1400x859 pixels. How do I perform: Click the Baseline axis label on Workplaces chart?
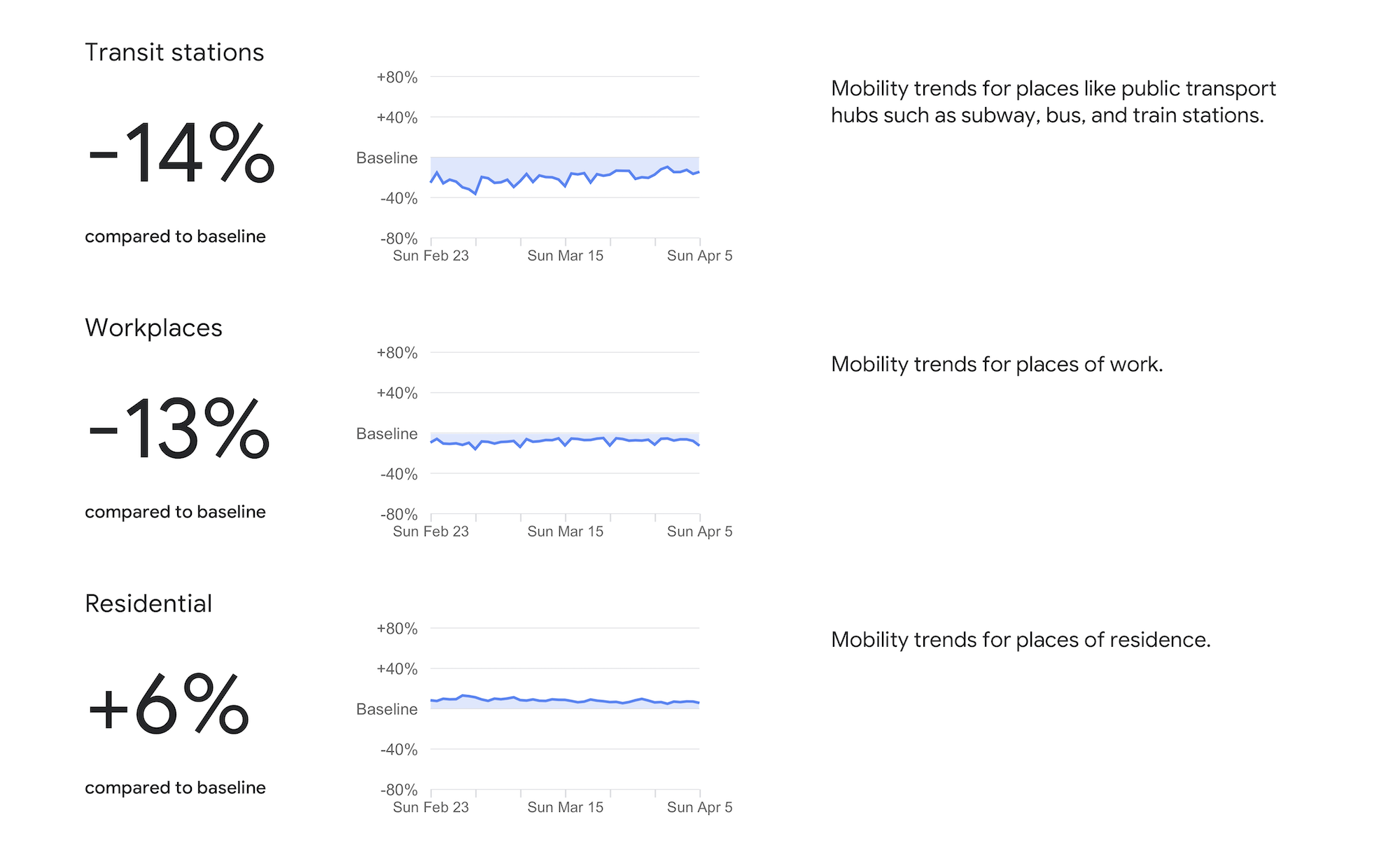[386, 433]
